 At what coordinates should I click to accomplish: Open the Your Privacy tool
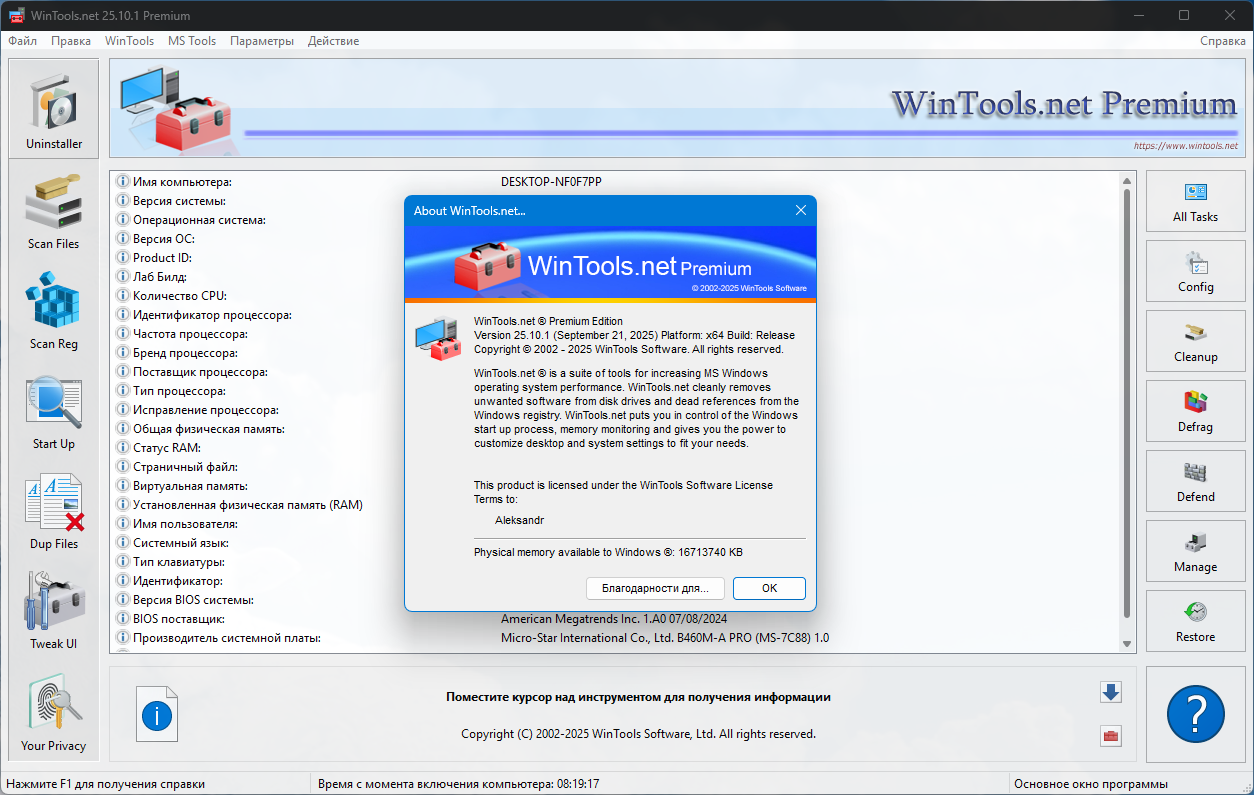(x=54, y=713)
